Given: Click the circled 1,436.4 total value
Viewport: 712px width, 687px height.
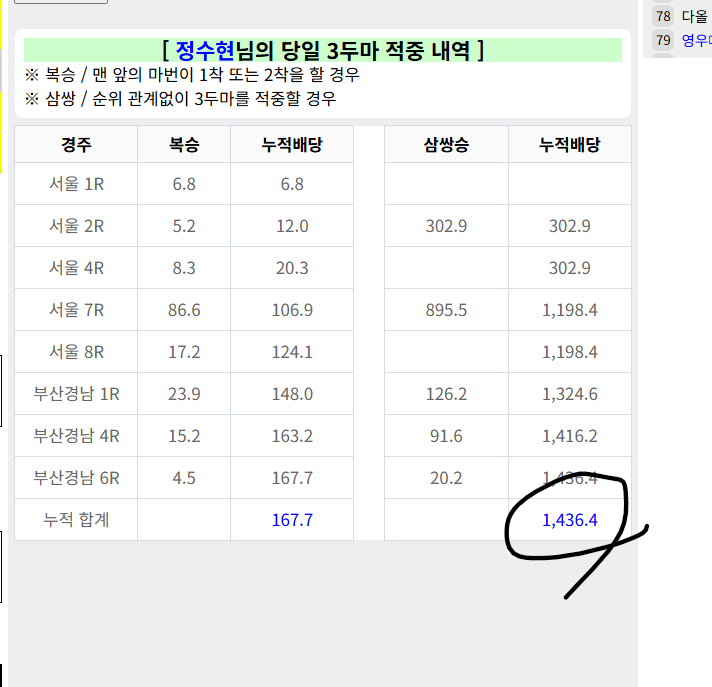Looking at the screenshot, I should (569, 520).
